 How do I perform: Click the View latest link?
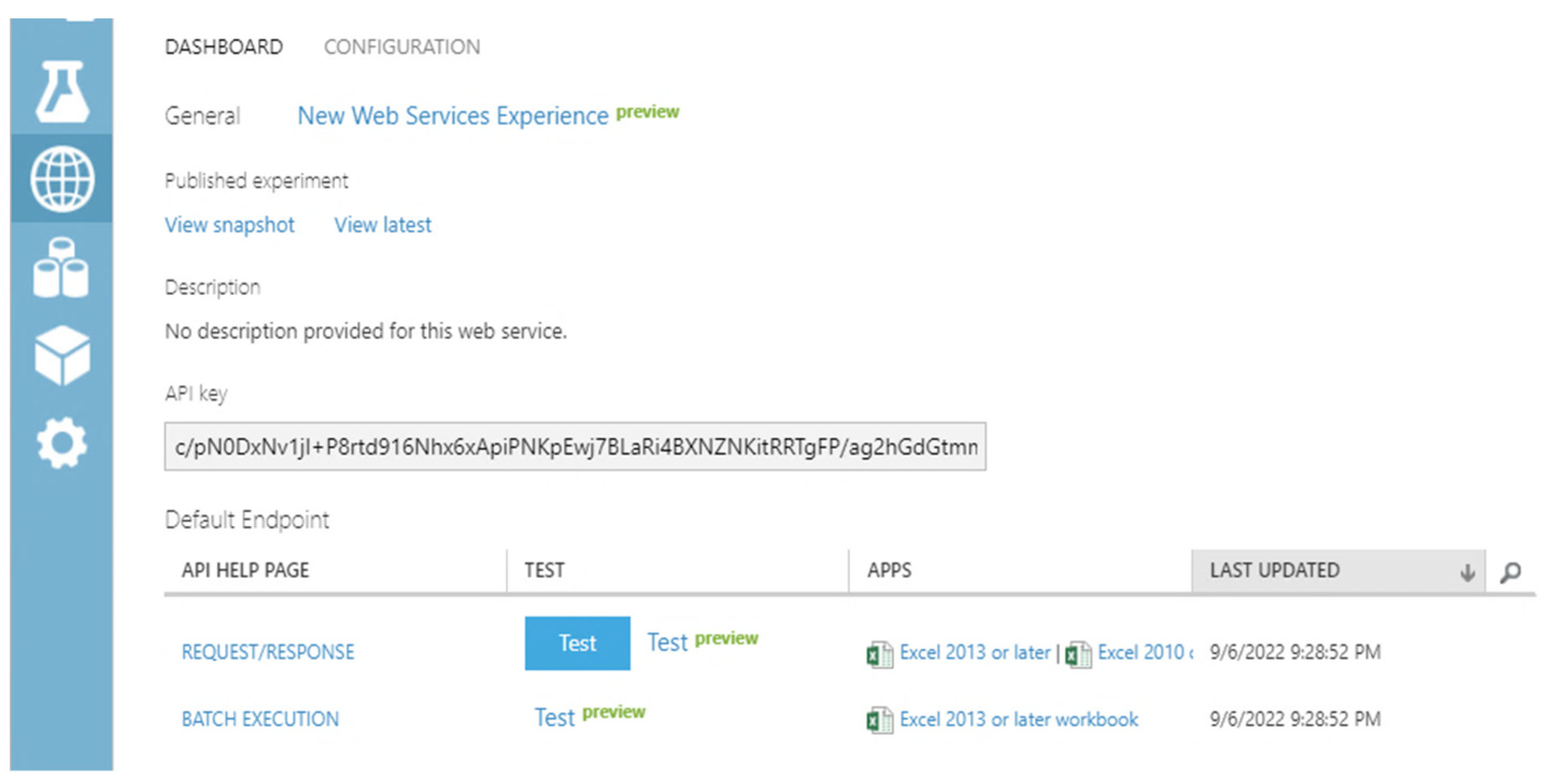click(x=383, y=225)
